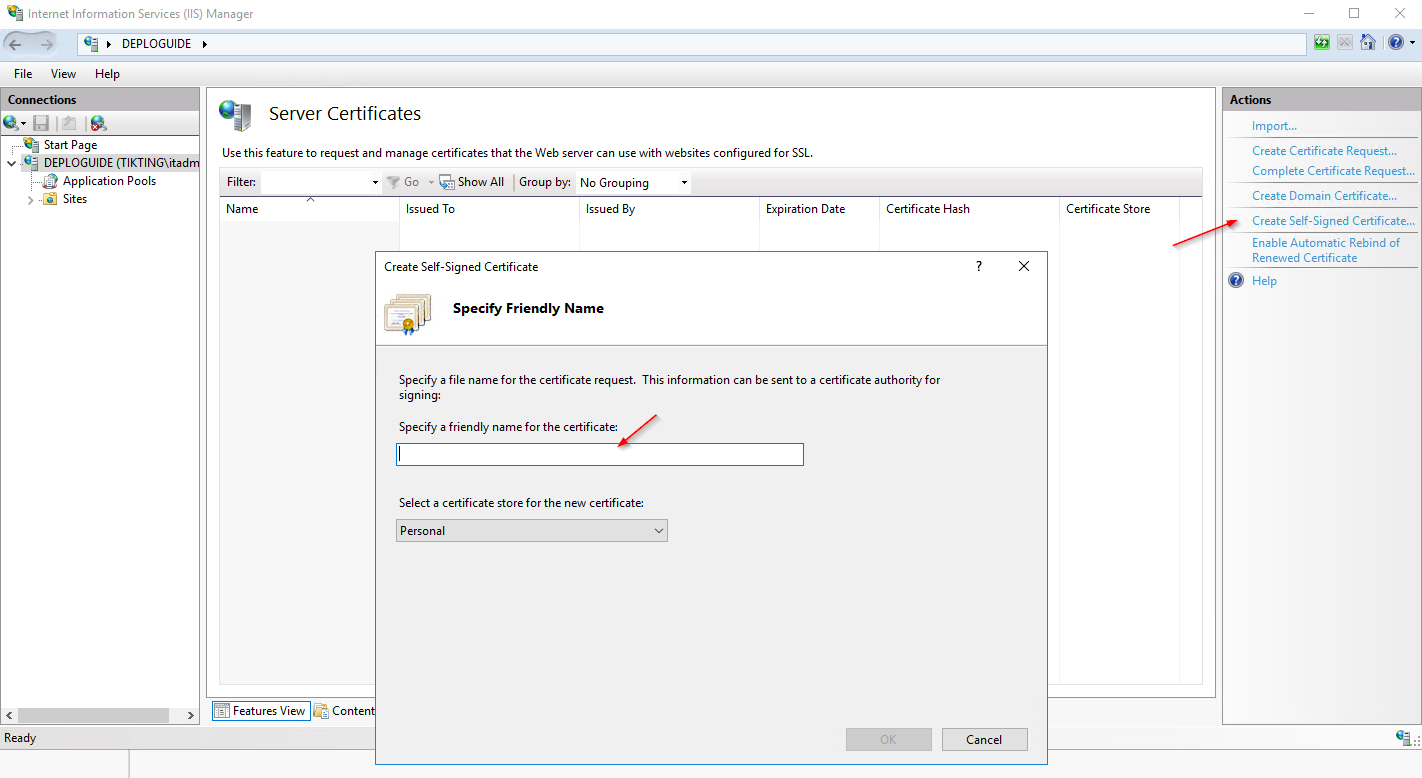Click the green Refresh Page icon
Screen dimensions: 1422x778
(x=1322, y=43)
